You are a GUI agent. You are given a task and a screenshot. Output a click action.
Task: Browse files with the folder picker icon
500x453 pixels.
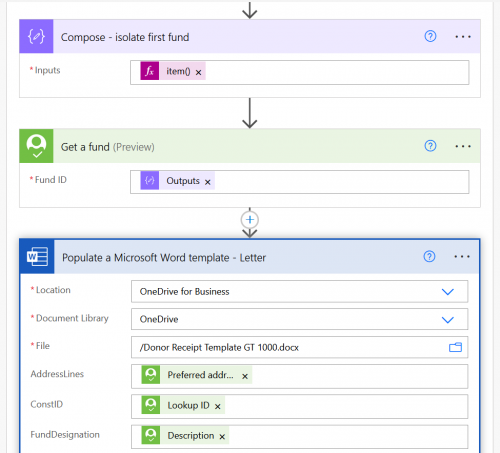point(455,347)
